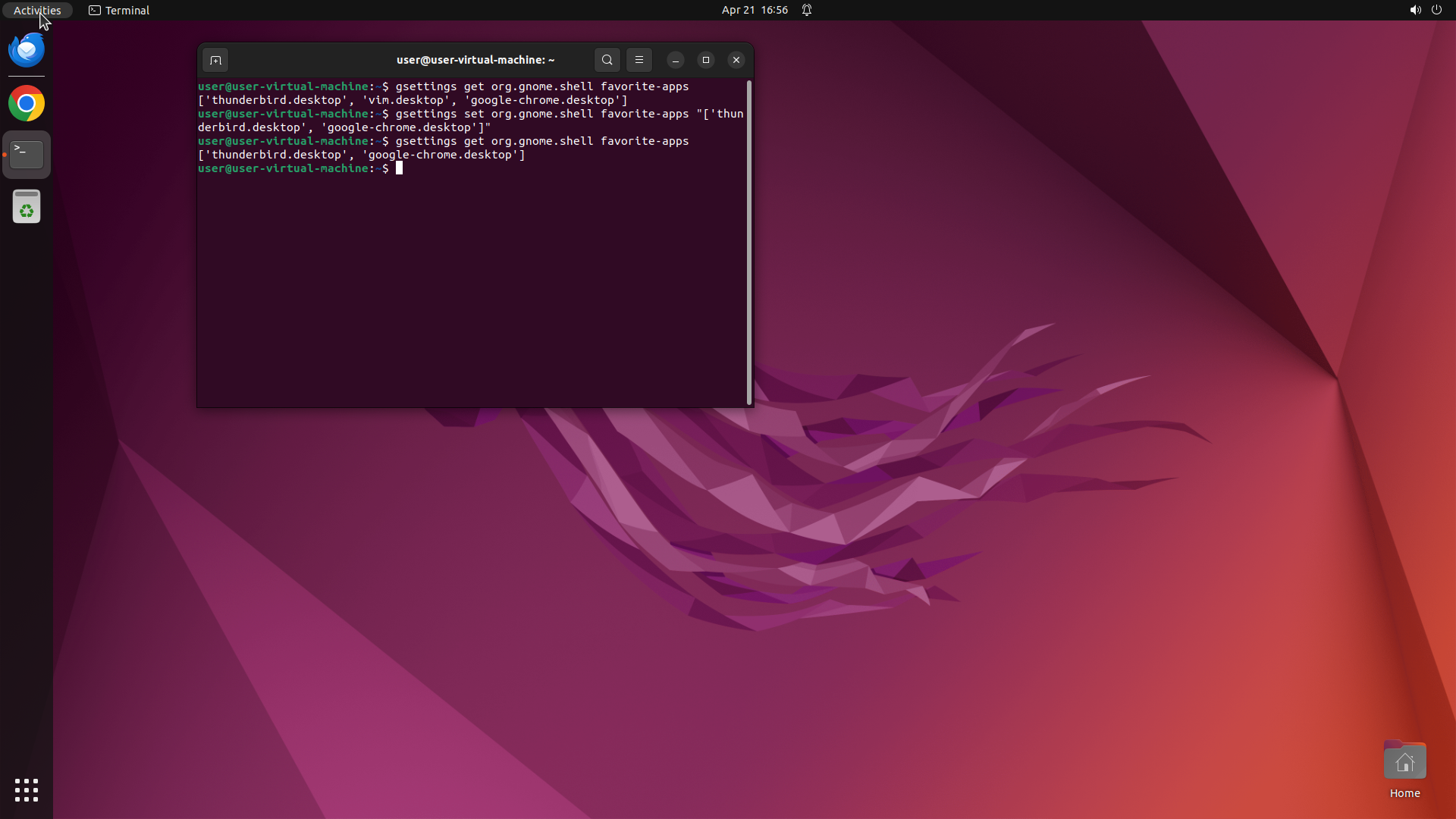Image resolution: width=1456 pixels, height=819 pixels.
Task: Open the power system menu
Action: pyautogui.click(x=1436, y=11)
